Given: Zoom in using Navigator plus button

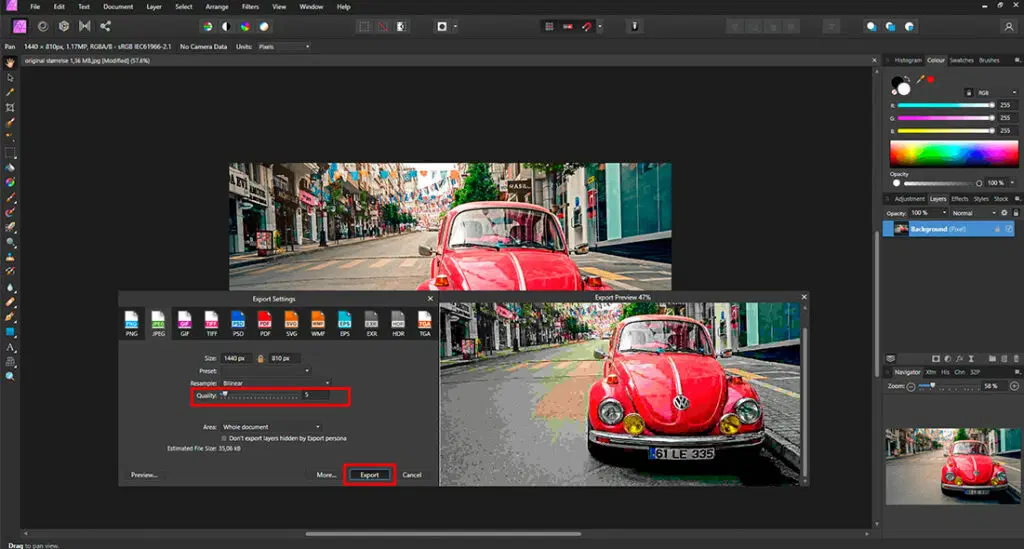Looking at the screenshot, I should point(1014,386).
